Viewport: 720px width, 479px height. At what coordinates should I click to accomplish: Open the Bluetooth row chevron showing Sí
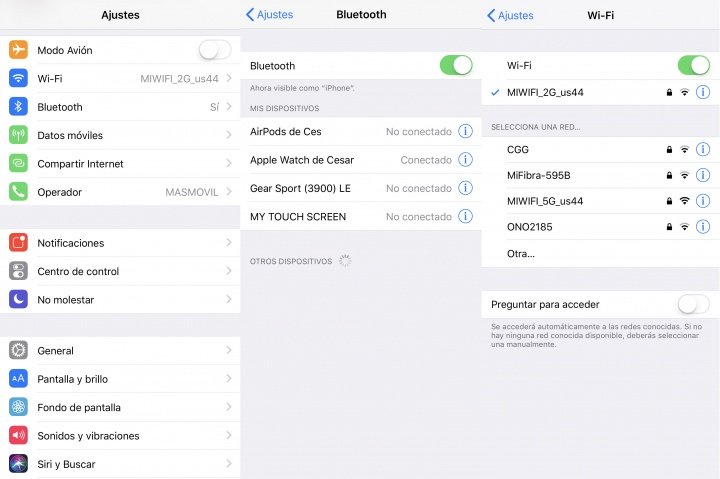click(x=229, y=107)
